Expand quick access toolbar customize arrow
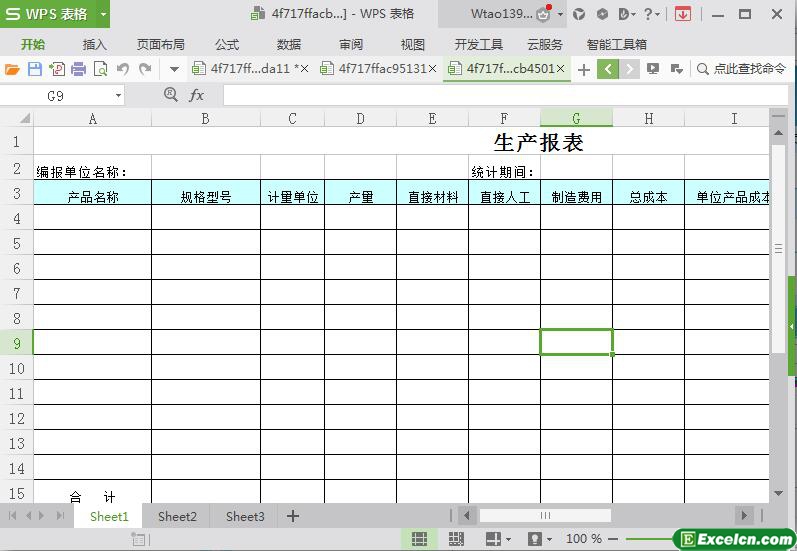This screenshot has width=797, height=551. point(174,69)
